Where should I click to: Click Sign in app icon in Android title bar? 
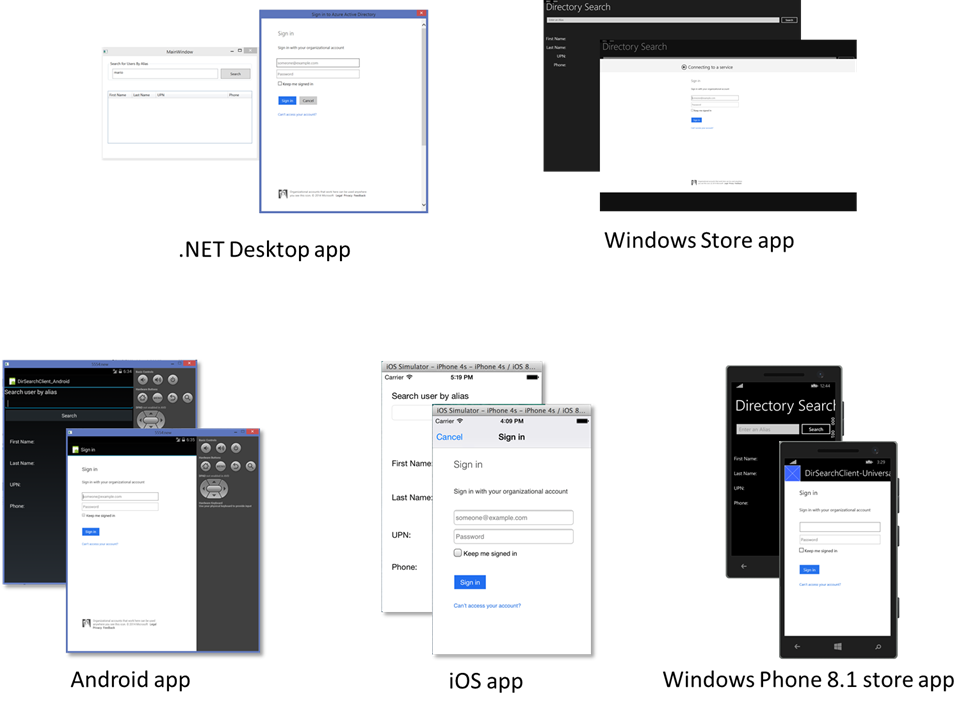[75, 450]
